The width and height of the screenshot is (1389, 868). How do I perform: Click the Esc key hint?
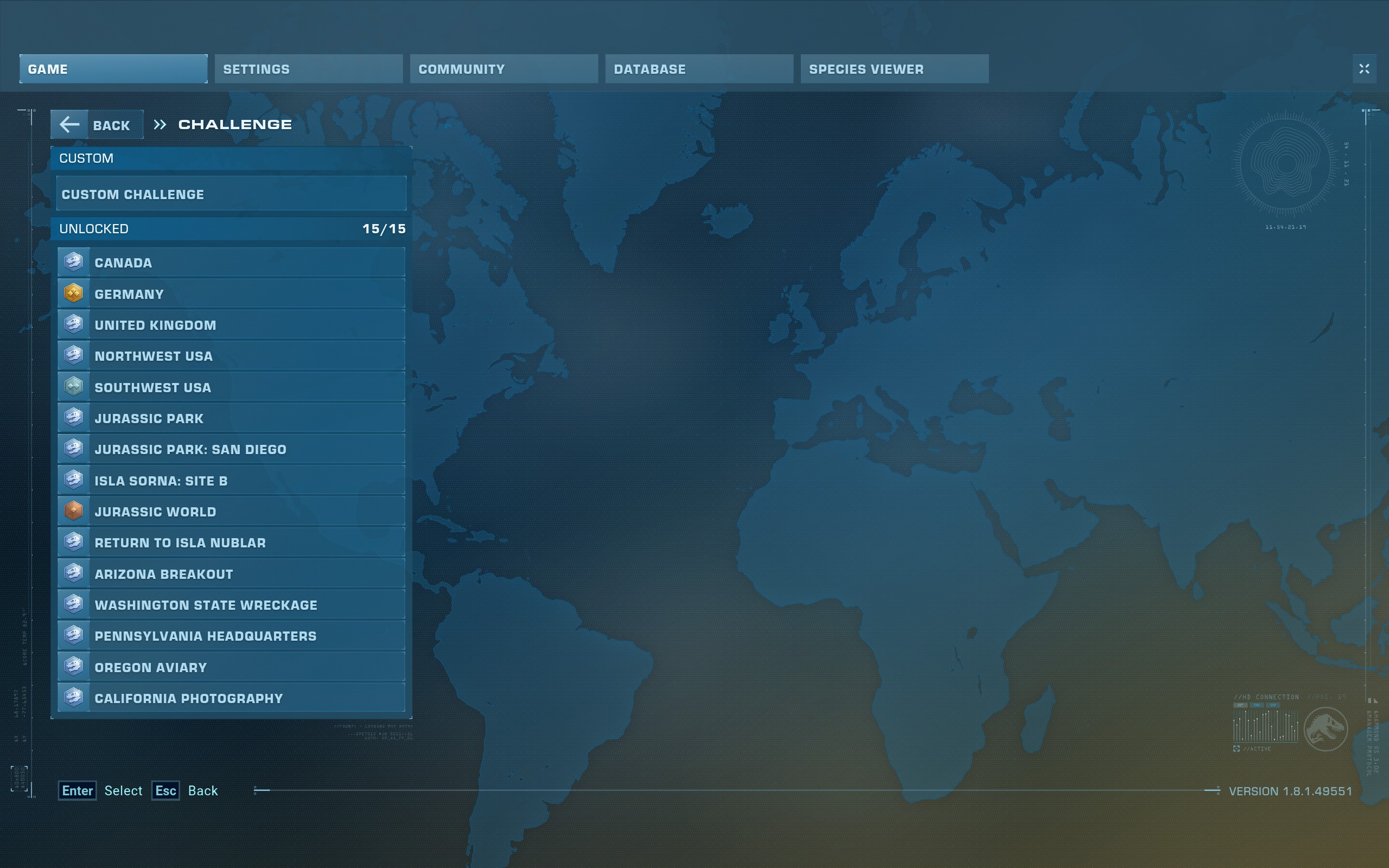(166, 790)
